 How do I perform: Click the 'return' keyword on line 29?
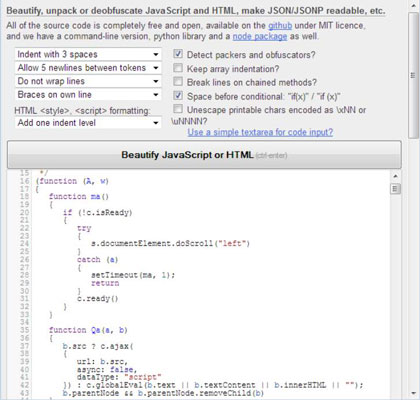105,283
